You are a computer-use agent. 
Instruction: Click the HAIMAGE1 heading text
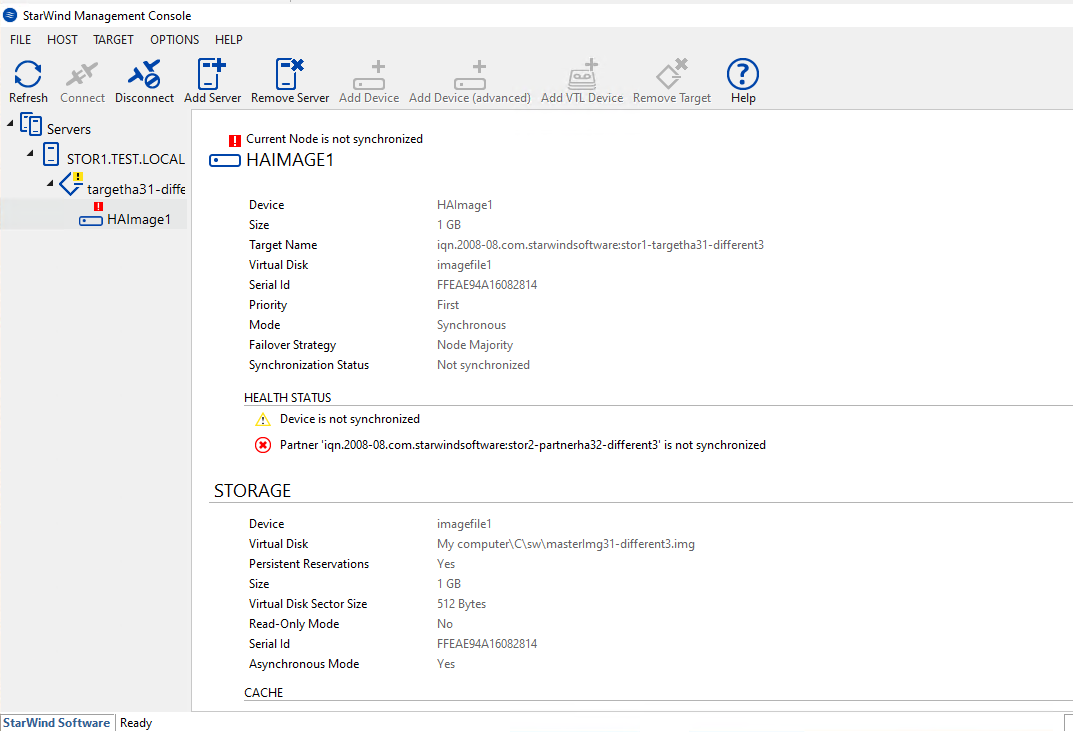tap(290, 160)
